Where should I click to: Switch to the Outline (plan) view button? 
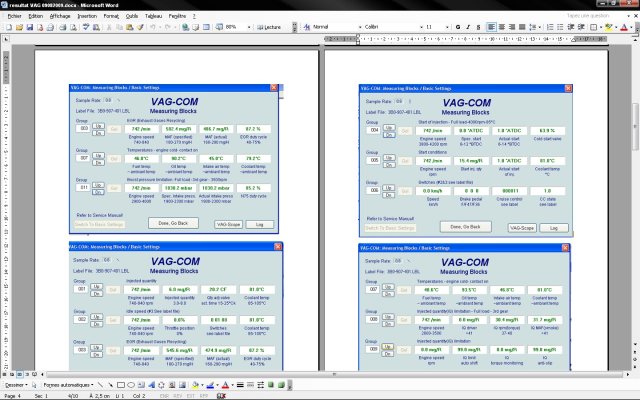click(x=27, y=374)
